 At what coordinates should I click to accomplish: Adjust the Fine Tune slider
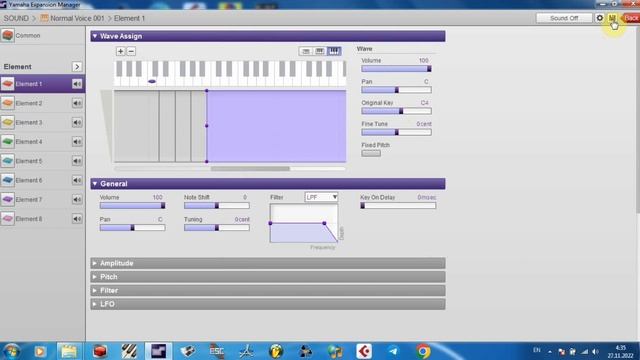[x=396, y=132]
